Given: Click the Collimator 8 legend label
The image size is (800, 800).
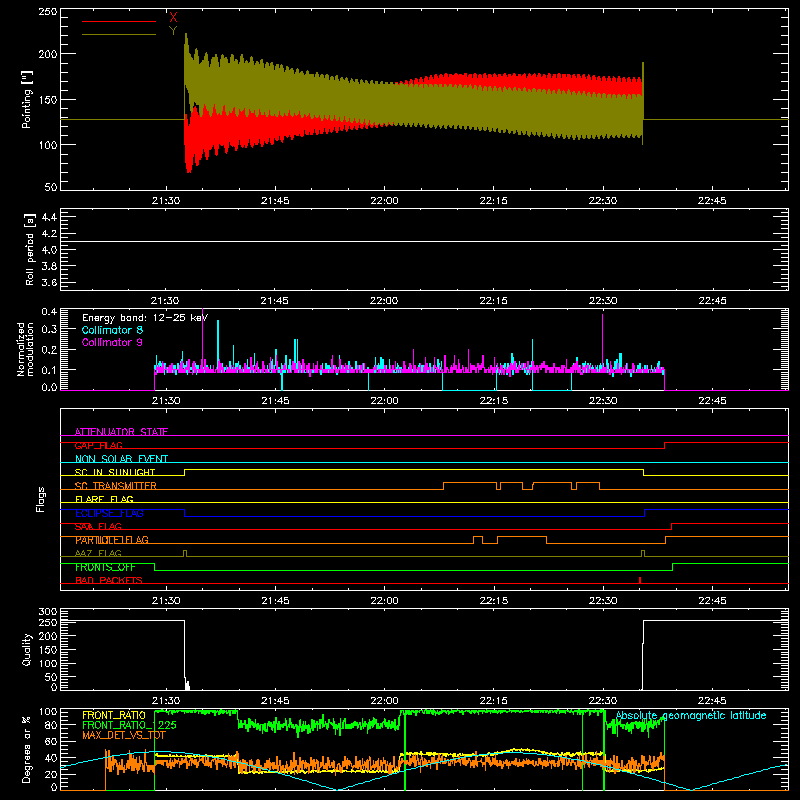Looking at the screenshot, I should (112, 330).
